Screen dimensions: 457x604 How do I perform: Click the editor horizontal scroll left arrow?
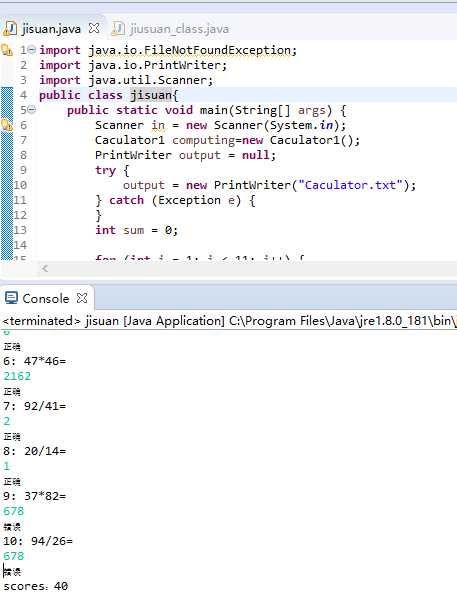click(x=45, y=268)
